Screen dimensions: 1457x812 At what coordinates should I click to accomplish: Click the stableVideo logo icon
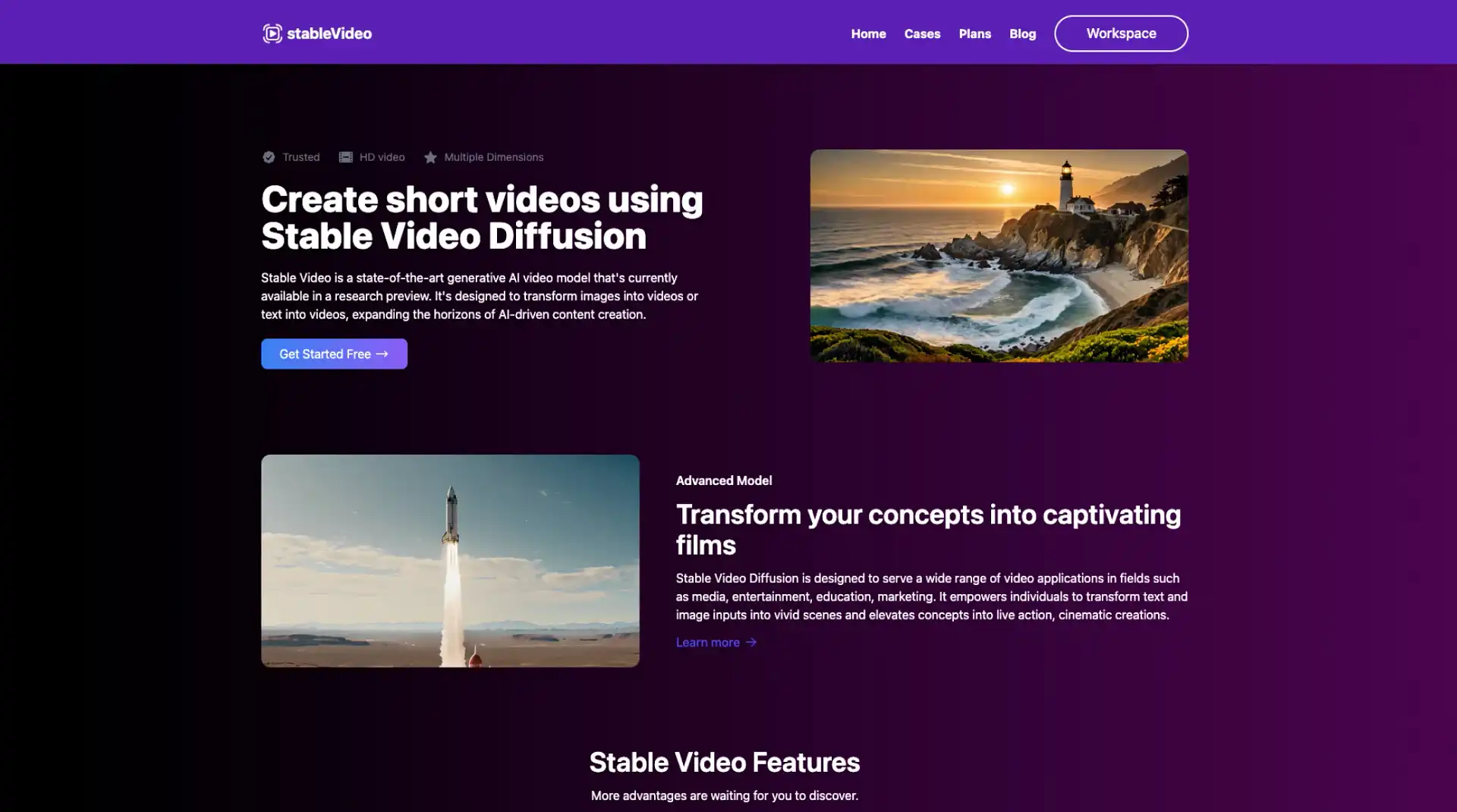click(272, 33)
